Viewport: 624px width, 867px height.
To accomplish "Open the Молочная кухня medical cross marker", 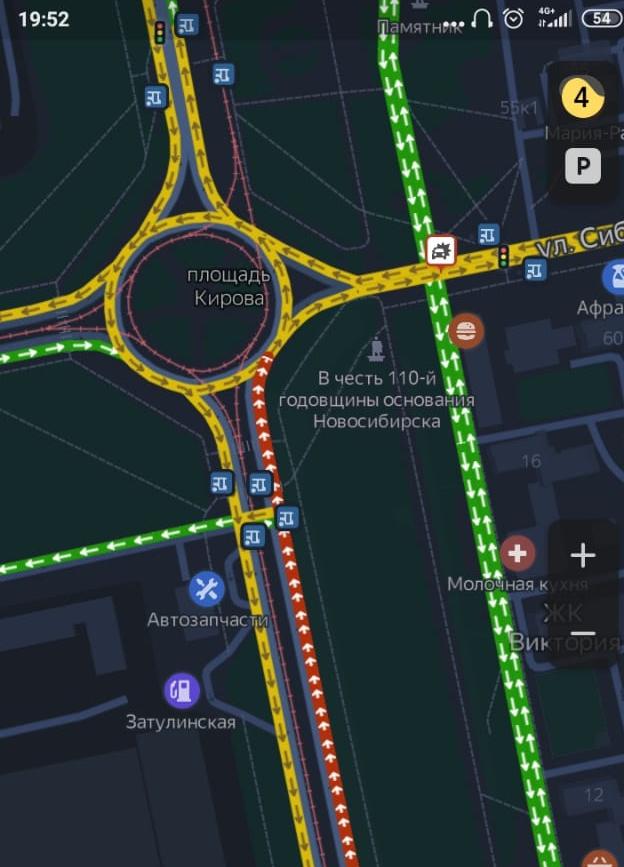I will tap(517, 553).
